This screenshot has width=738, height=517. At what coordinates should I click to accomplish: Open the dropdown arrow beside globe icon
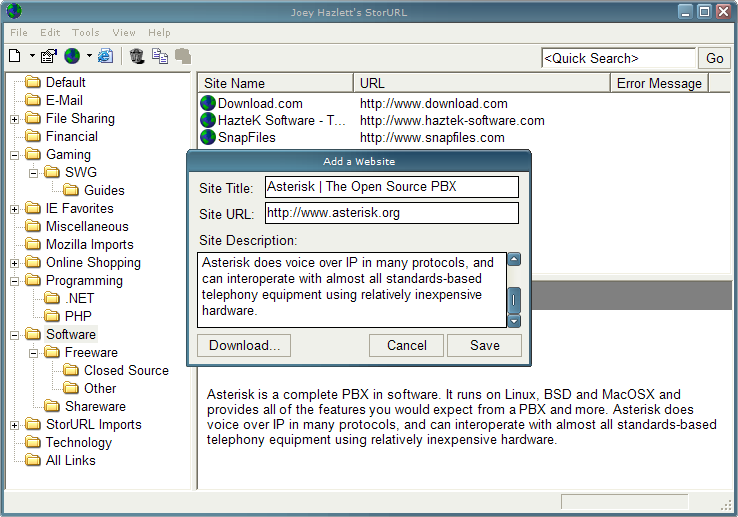coord(89,57)
